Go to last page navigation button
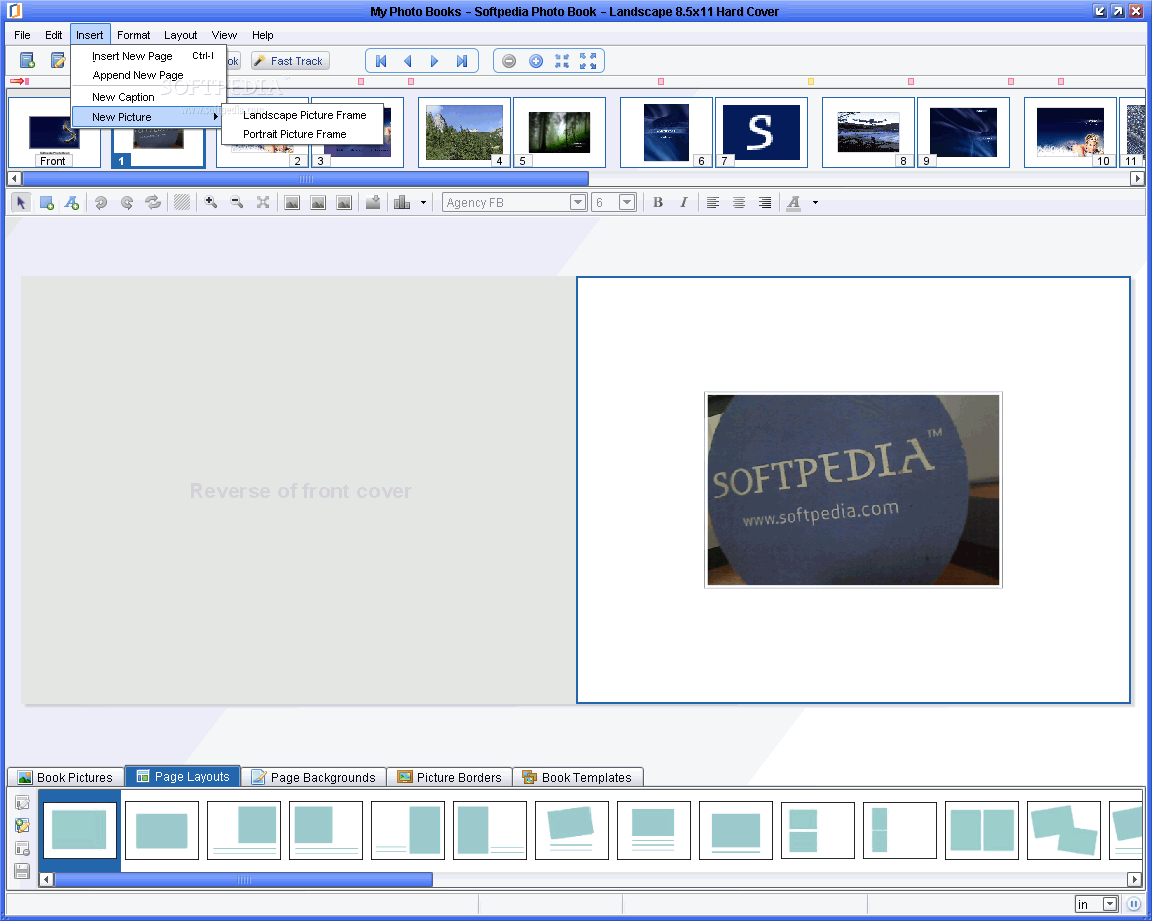The image size is (1152, 921). 461,62
